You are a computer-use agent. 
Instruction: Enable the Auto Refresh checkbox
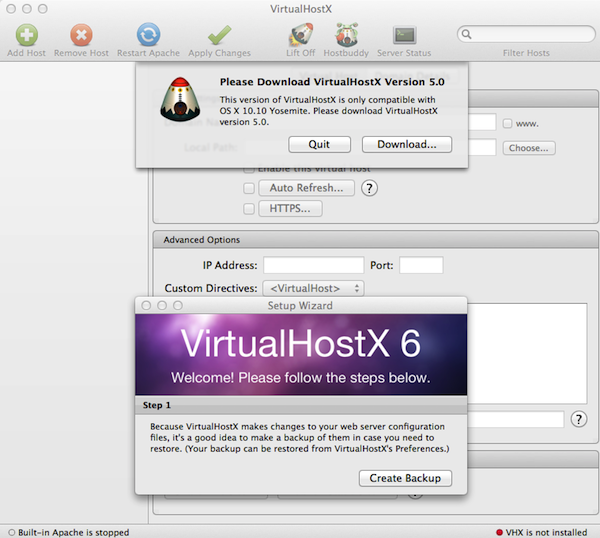tap(249, 188)
